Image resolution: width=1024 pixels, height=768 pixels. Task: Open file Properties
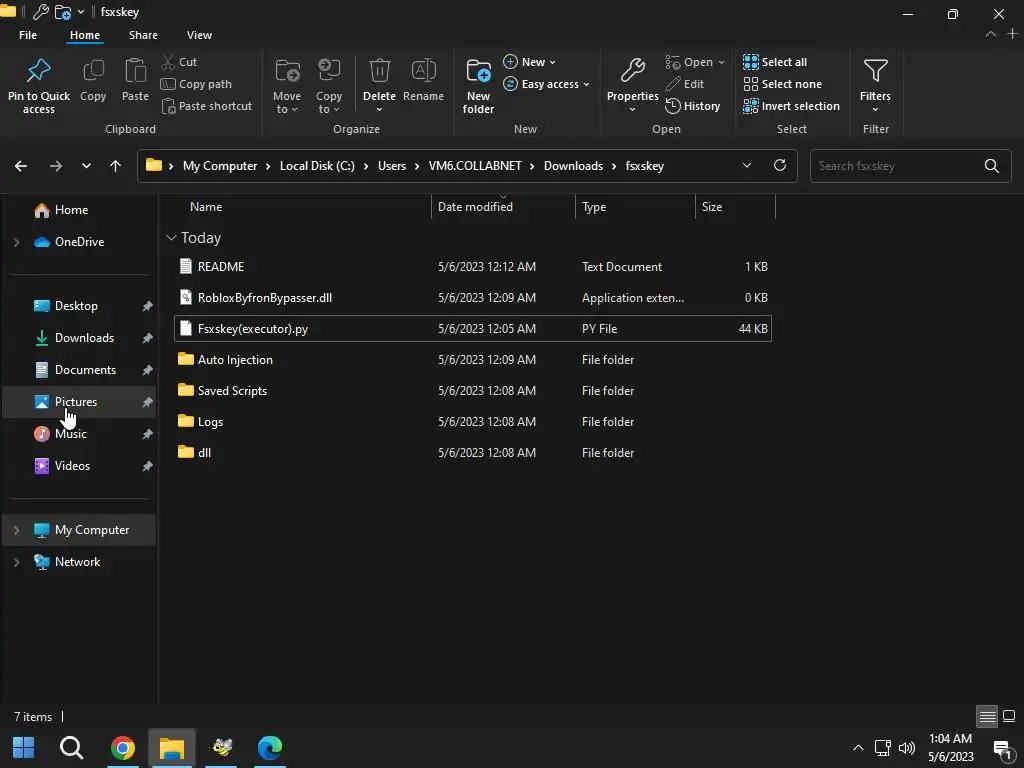(x=632, y=86)
